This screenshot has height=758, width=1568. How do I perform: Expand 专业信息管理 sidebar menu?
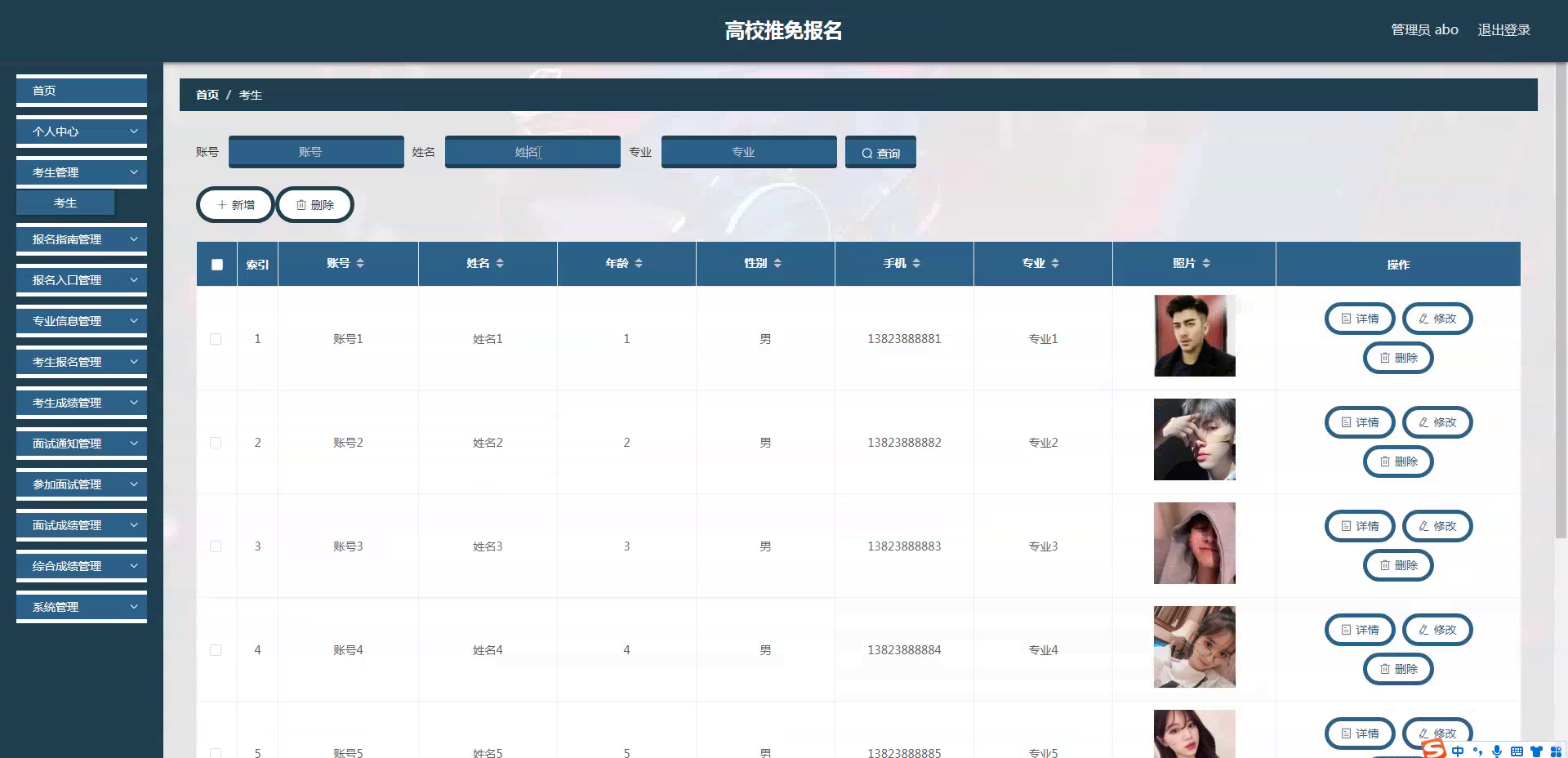[x=82, y=321]
